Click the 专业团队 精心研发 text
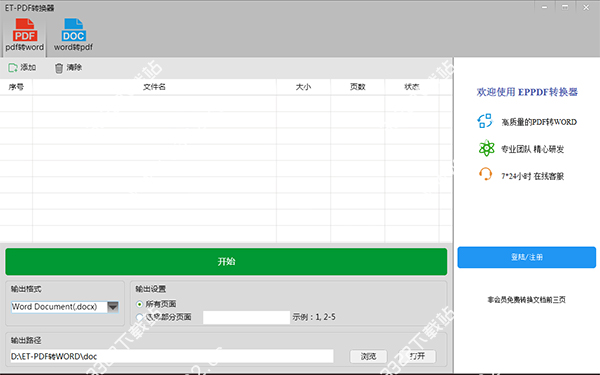This screenshot has height=375, width=600. tap(533, 149)
